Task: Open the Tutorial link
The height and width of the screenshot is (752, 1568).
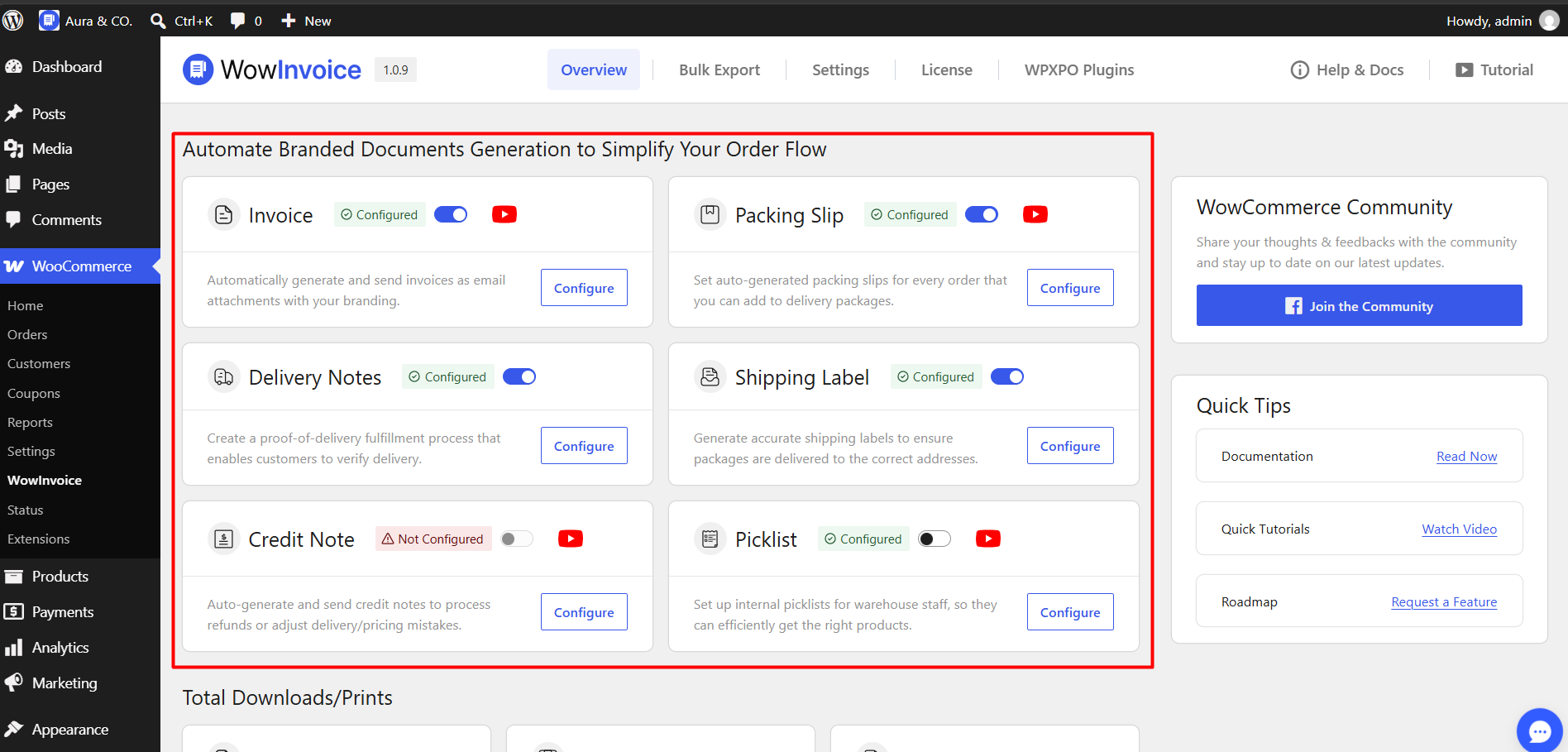Action: click(1494, 69)
